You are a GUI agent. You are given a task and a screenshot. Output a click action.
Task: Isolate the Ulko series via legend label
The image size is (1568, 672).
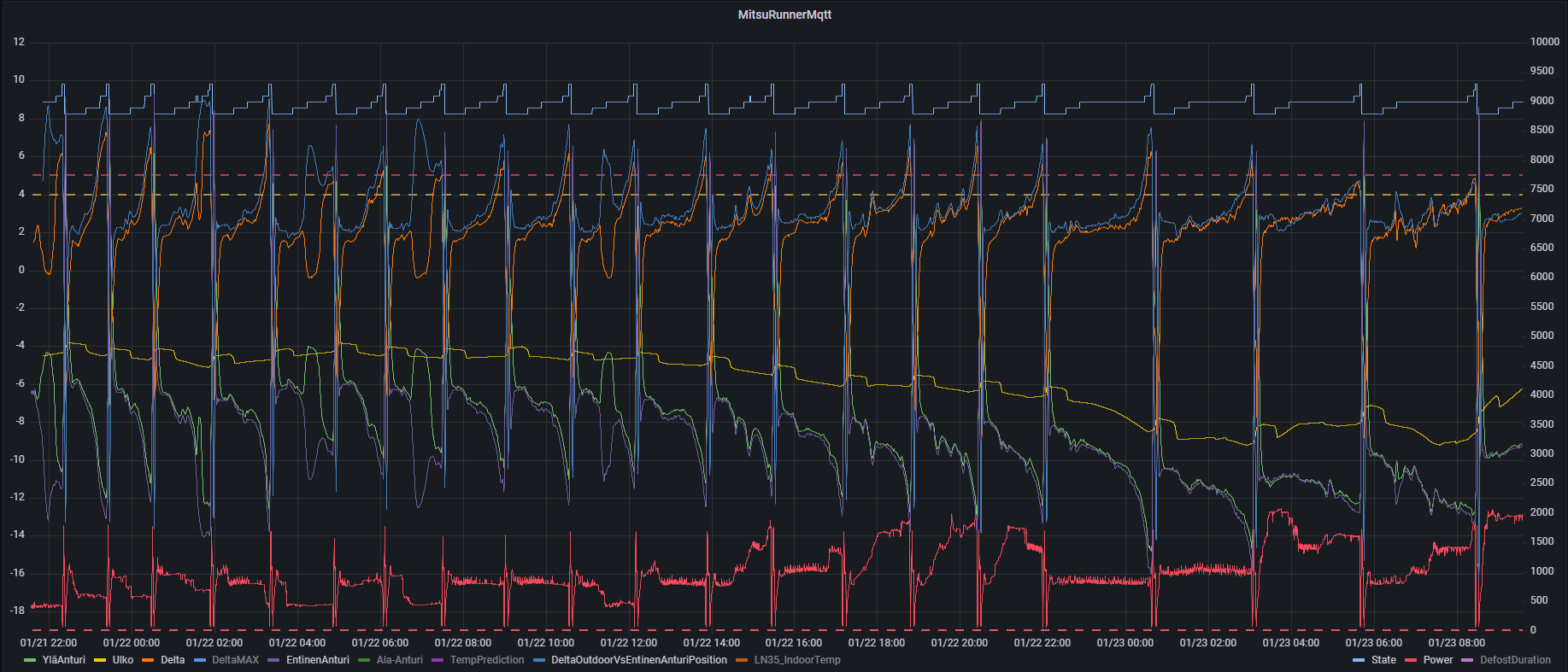(123, 660)
